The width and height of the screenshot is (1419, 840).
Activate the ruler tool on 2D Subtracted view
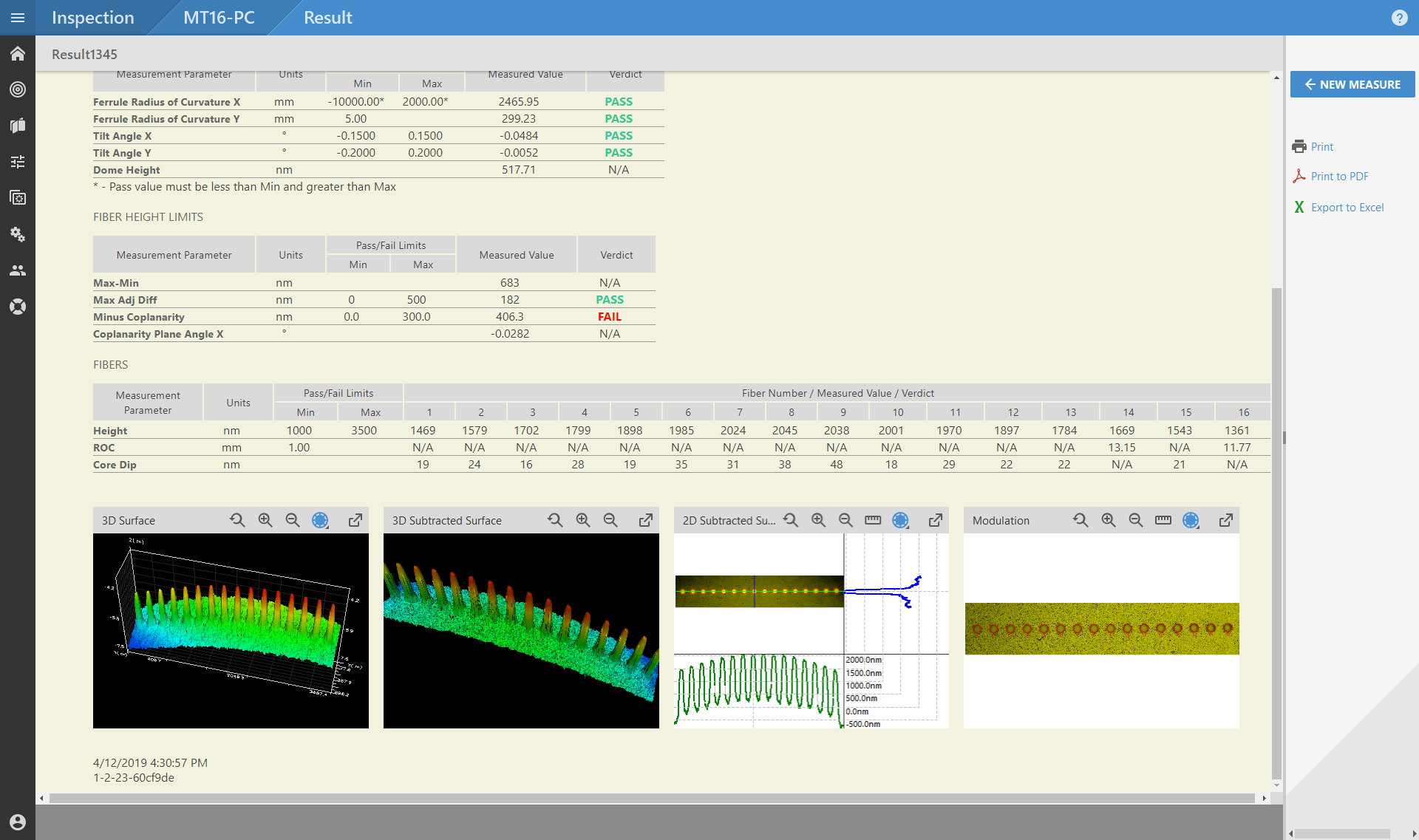pyautogui.click(x=873, y=519)
